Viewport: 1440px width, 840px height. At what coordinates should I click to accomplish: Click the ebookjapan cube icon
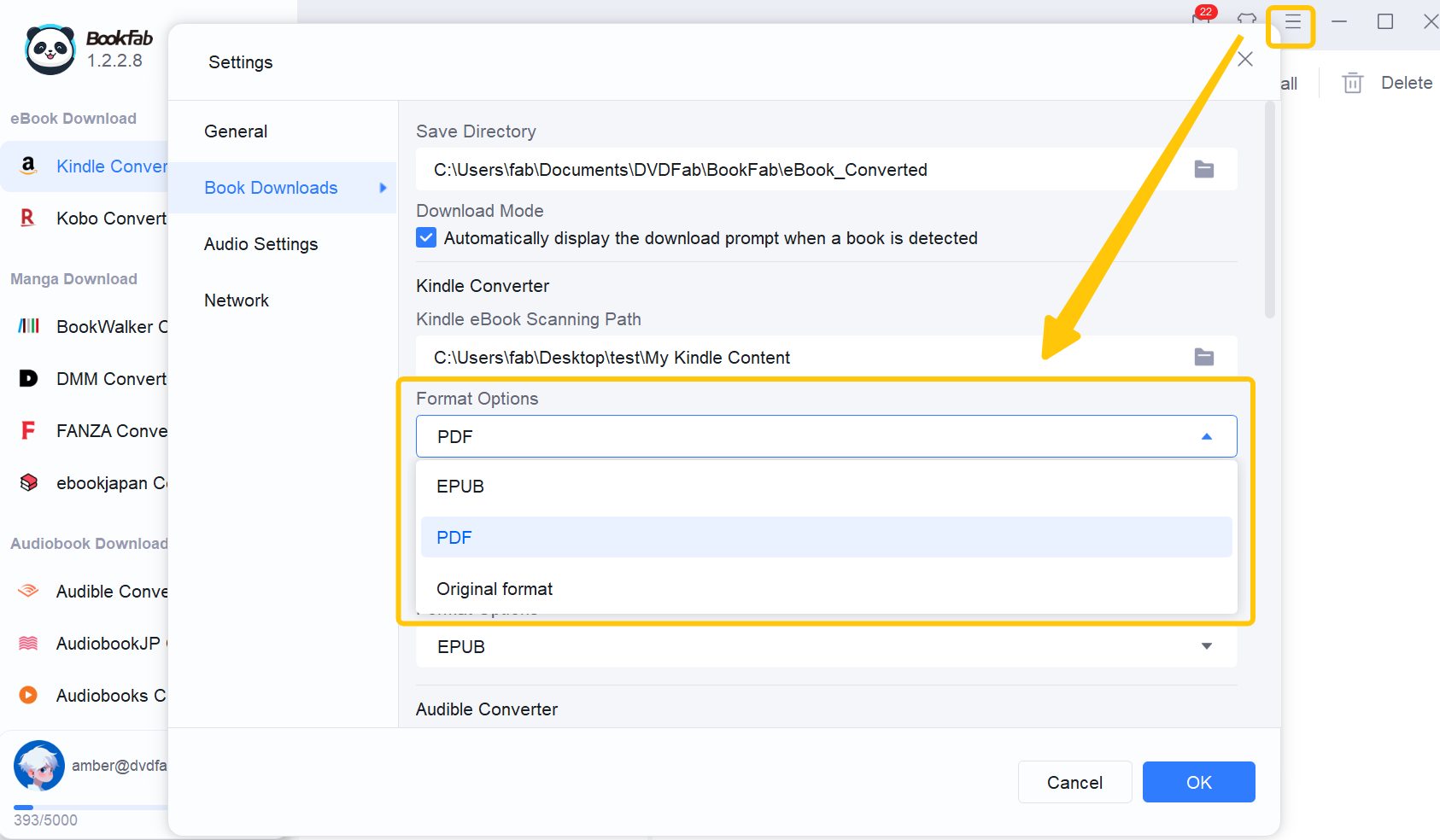29,482
